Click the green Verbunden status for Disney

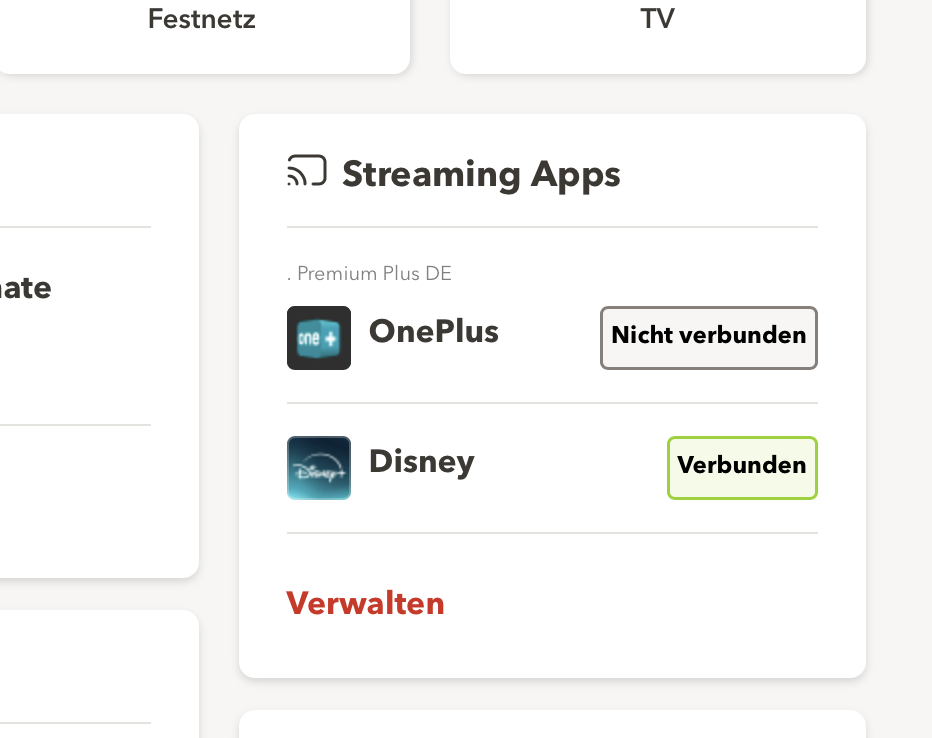pos(742,467)
